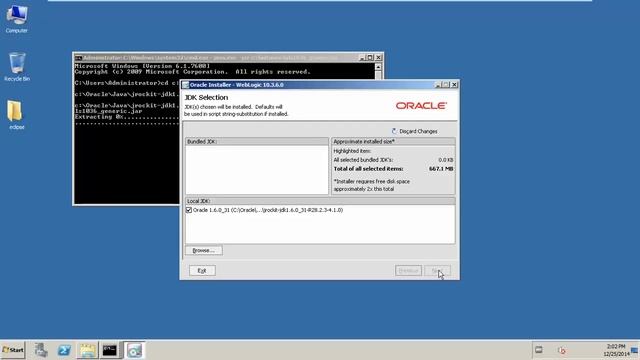This screenshot has height=360, width=640.
Task: Switch to the command prompt taskbar button
Action: click(110, 350)
